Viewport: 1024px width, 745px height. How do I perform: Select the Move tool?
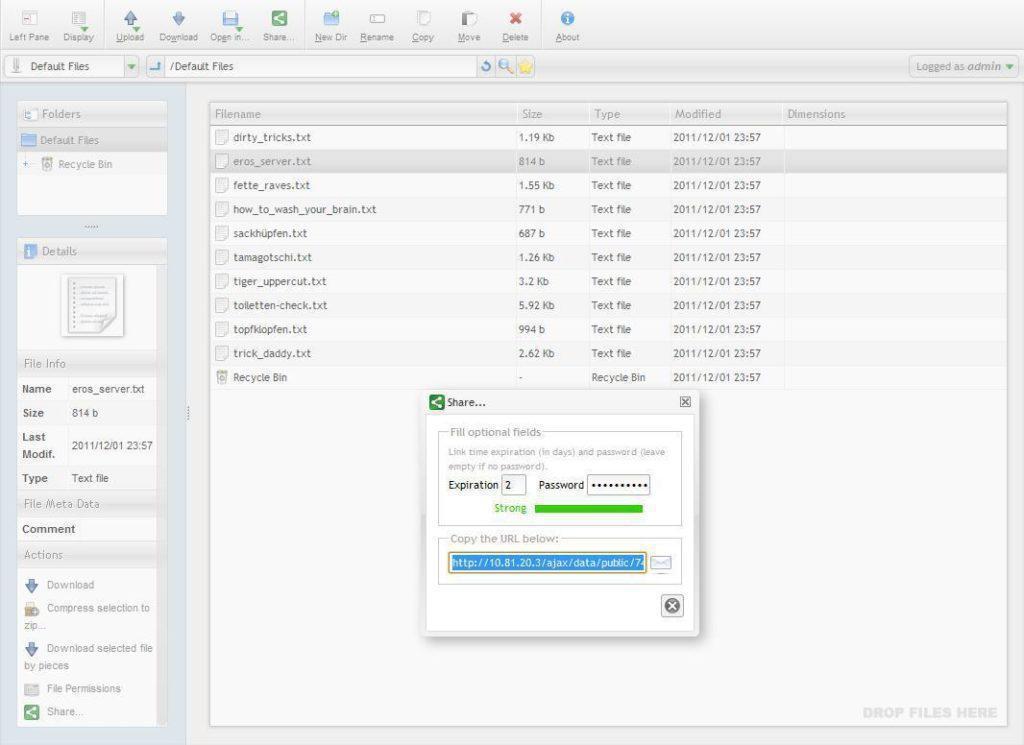coord(469,24)
